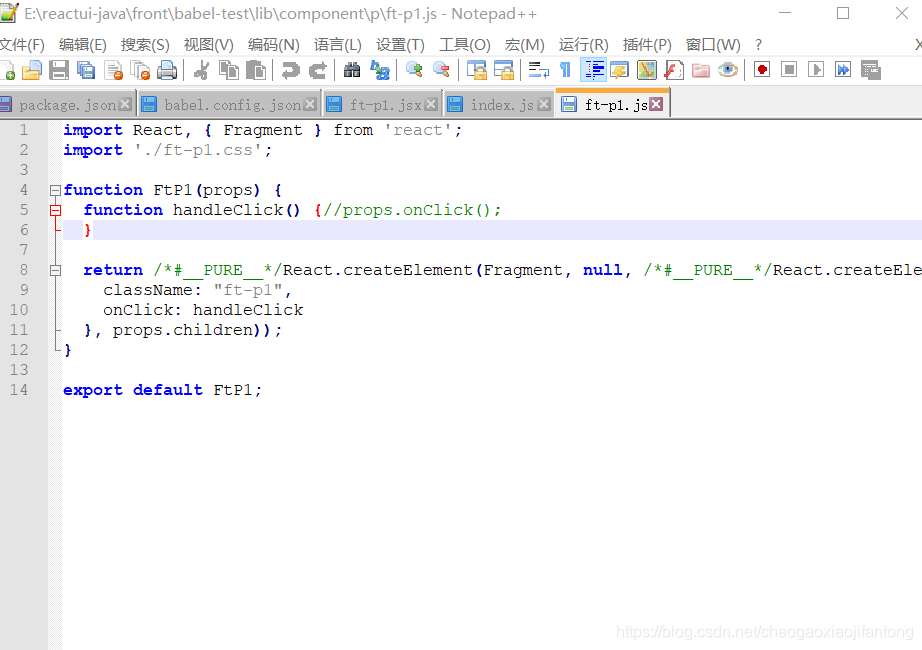
Task: Toggle show all characters pilcrow icon
Action: [565, 70]
